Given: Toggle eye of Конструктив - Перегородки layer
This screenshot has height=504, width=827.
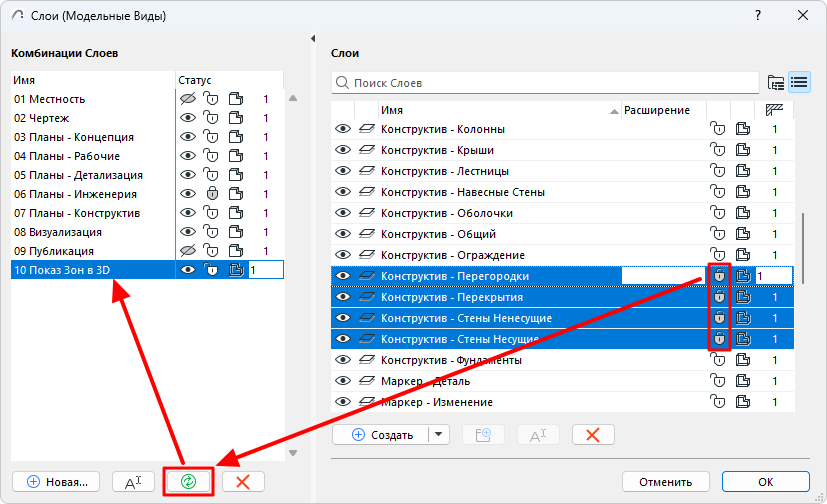Looking at the screenshot, I should (343, 276).
